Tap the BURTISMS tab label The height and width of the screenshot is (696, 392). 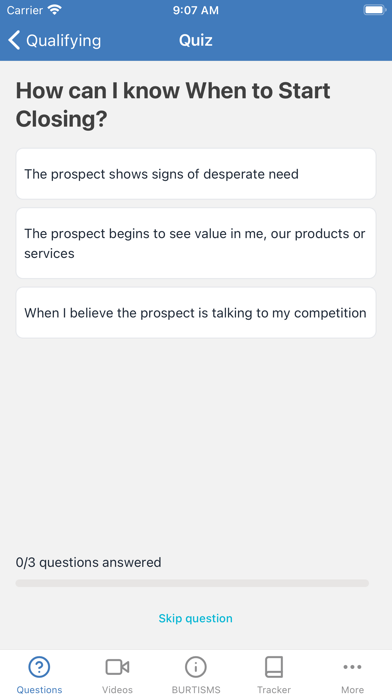click(x=196, y=689)
